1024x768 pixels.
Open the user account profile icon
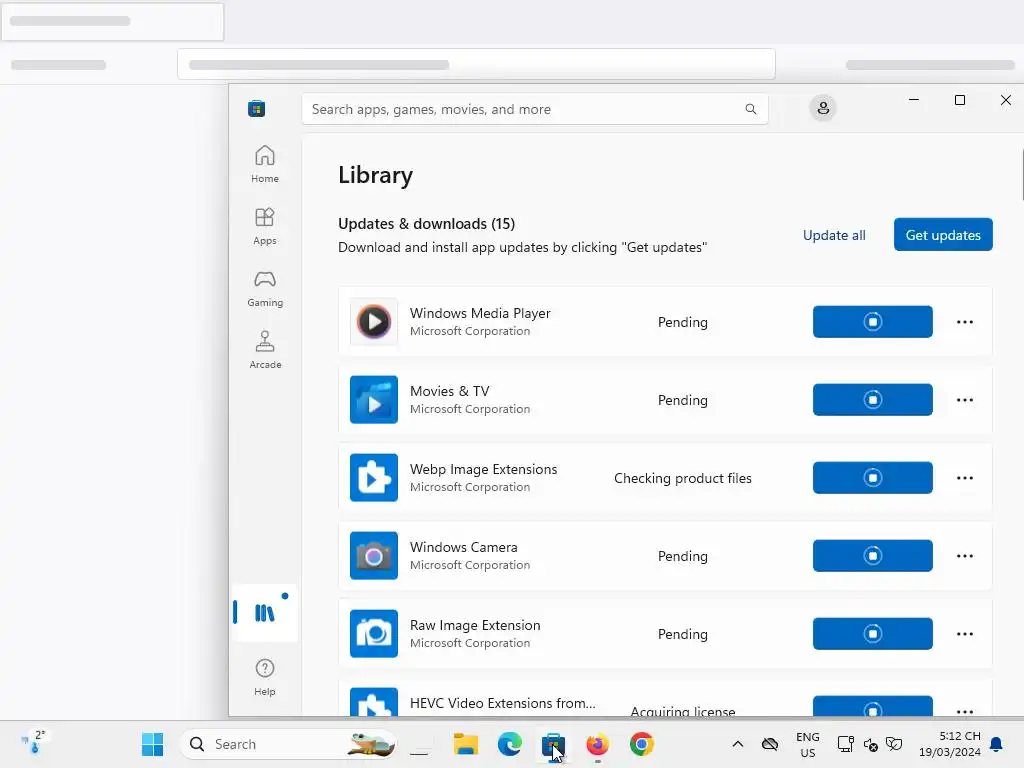(x=823, y=108)
